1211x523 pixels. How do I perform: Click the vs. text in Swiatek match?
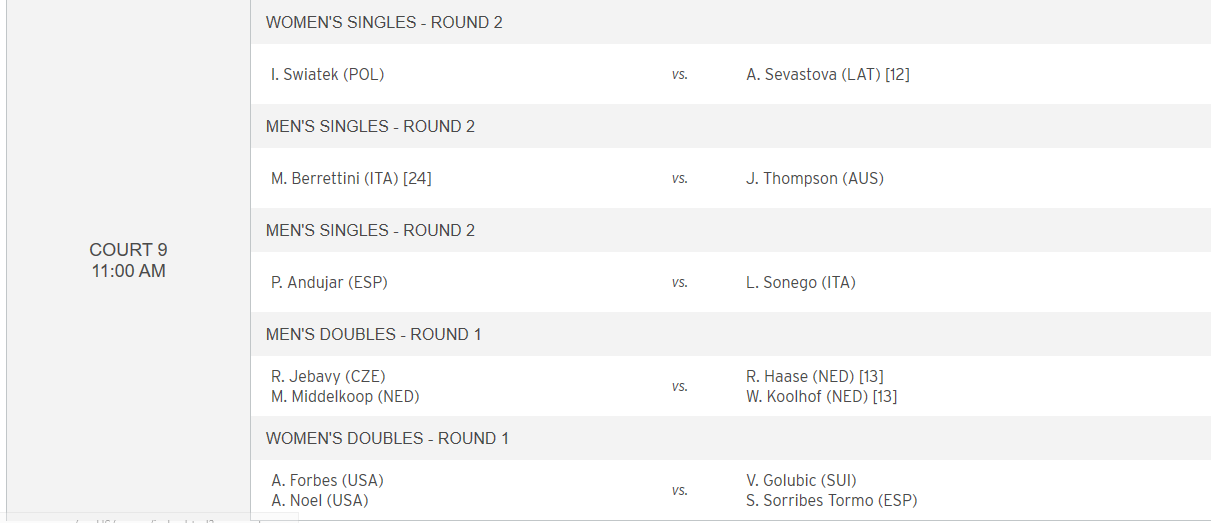point(680,74)
